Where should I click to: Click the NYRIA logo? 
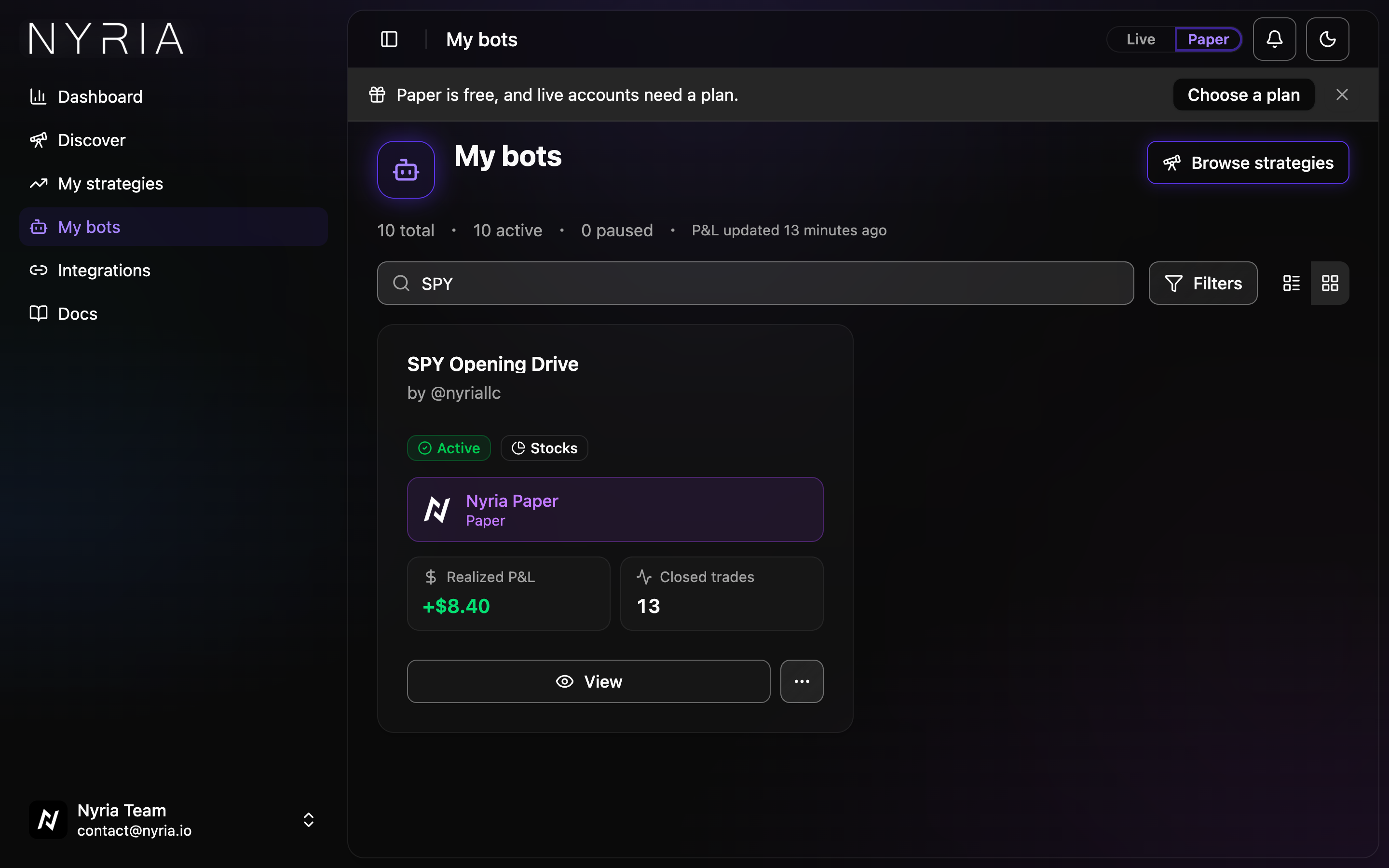(x=106, y=39)
